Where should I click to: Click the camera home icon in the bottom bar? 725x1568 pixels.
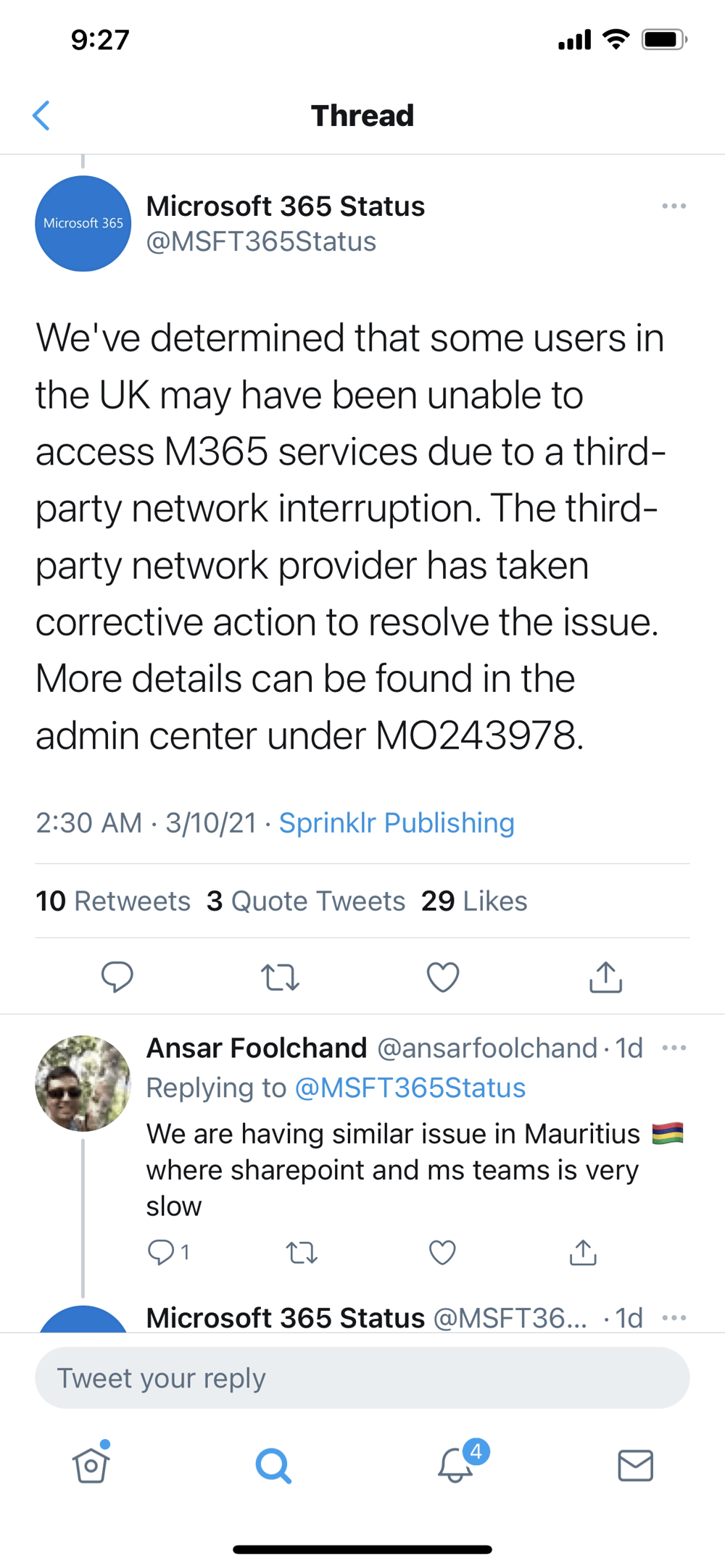(x=91, y=1465)
